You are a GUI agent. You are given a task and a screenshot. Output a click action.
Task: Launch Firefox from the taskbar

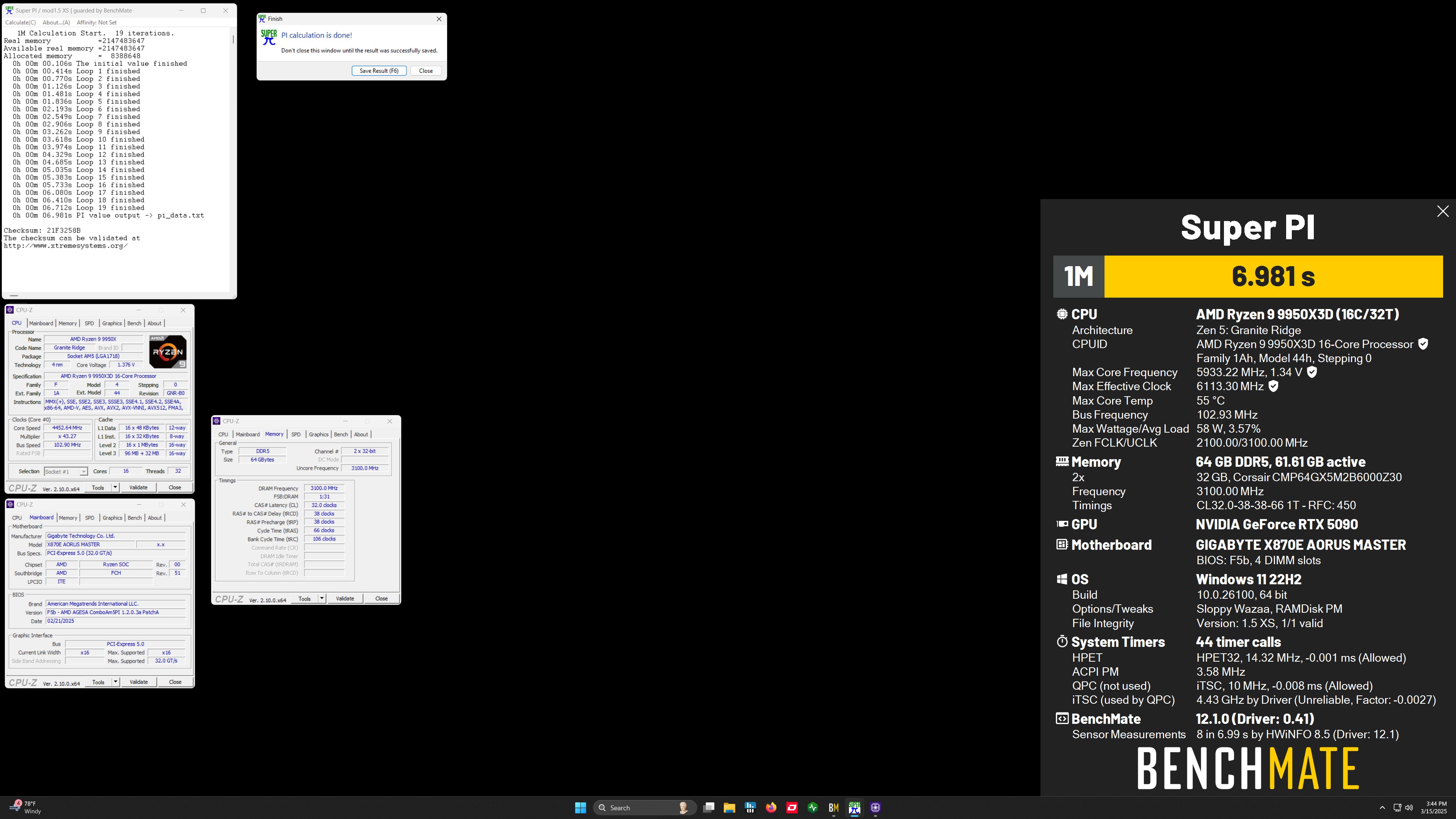click(x=771, y=807)
